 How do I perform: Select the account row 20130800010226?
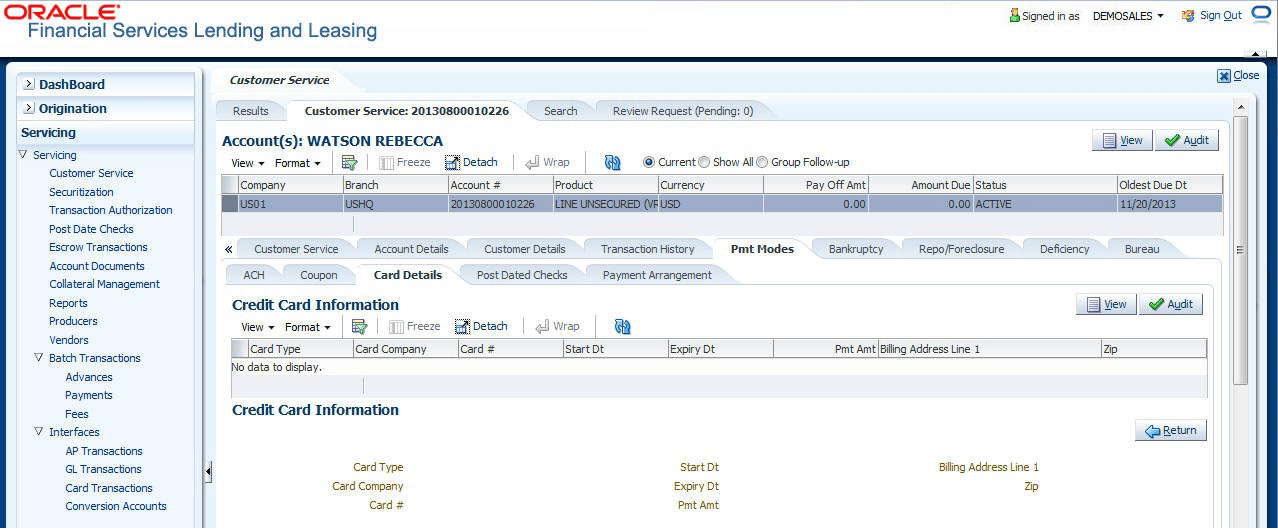pos(722,203)
